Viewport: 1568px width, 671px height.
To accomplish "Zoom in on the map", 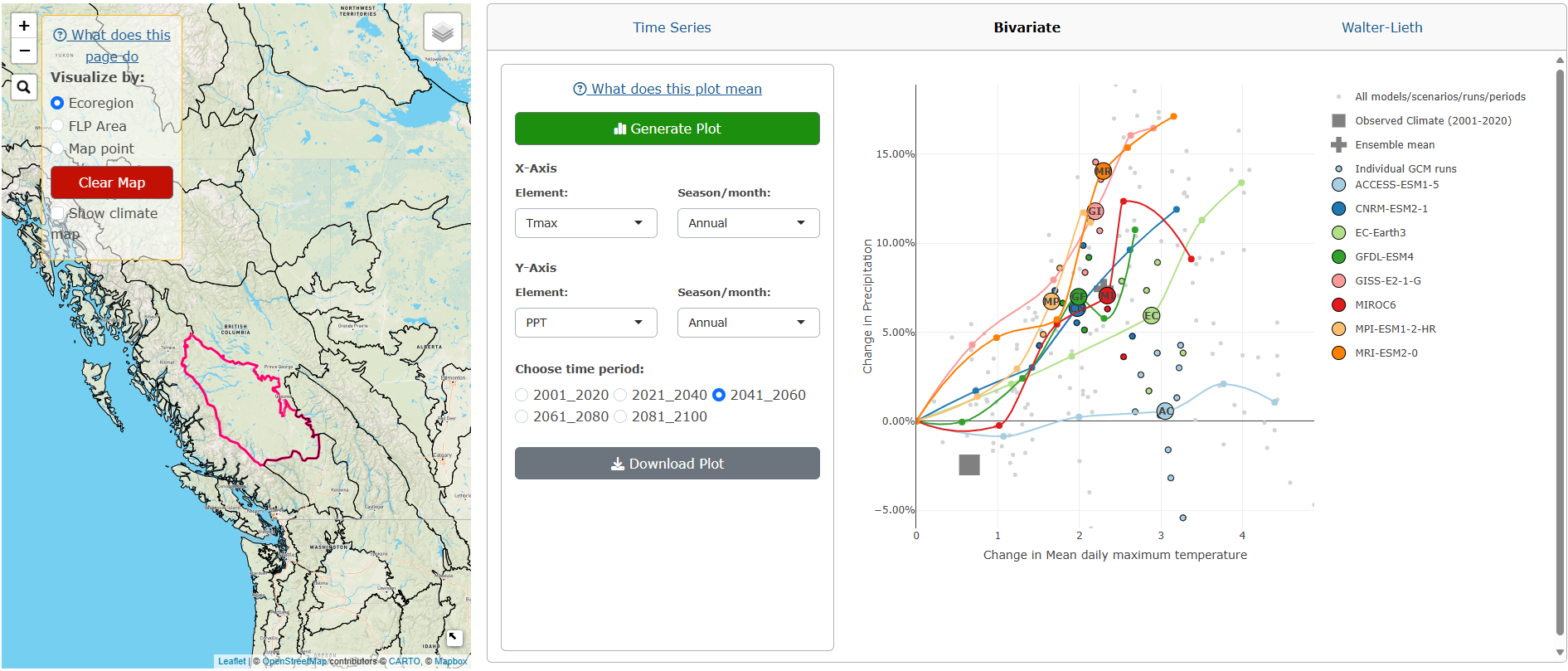I will [x=24, y=26].
